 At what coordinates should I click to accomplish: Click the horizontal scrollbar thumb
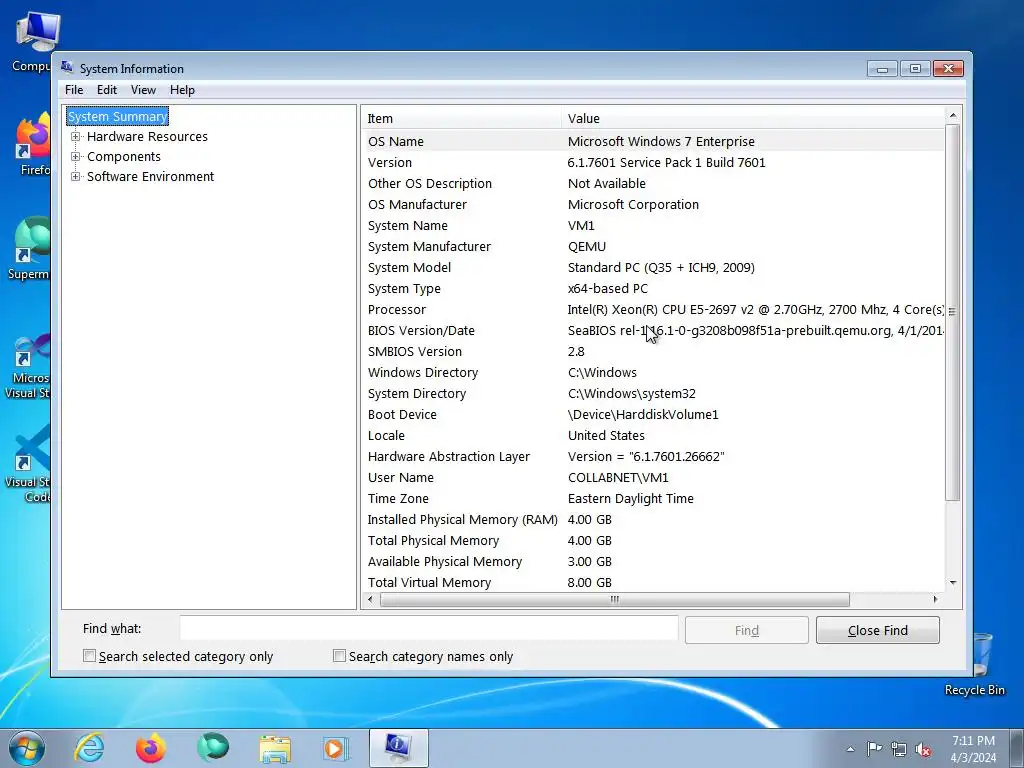pos(615,599)
